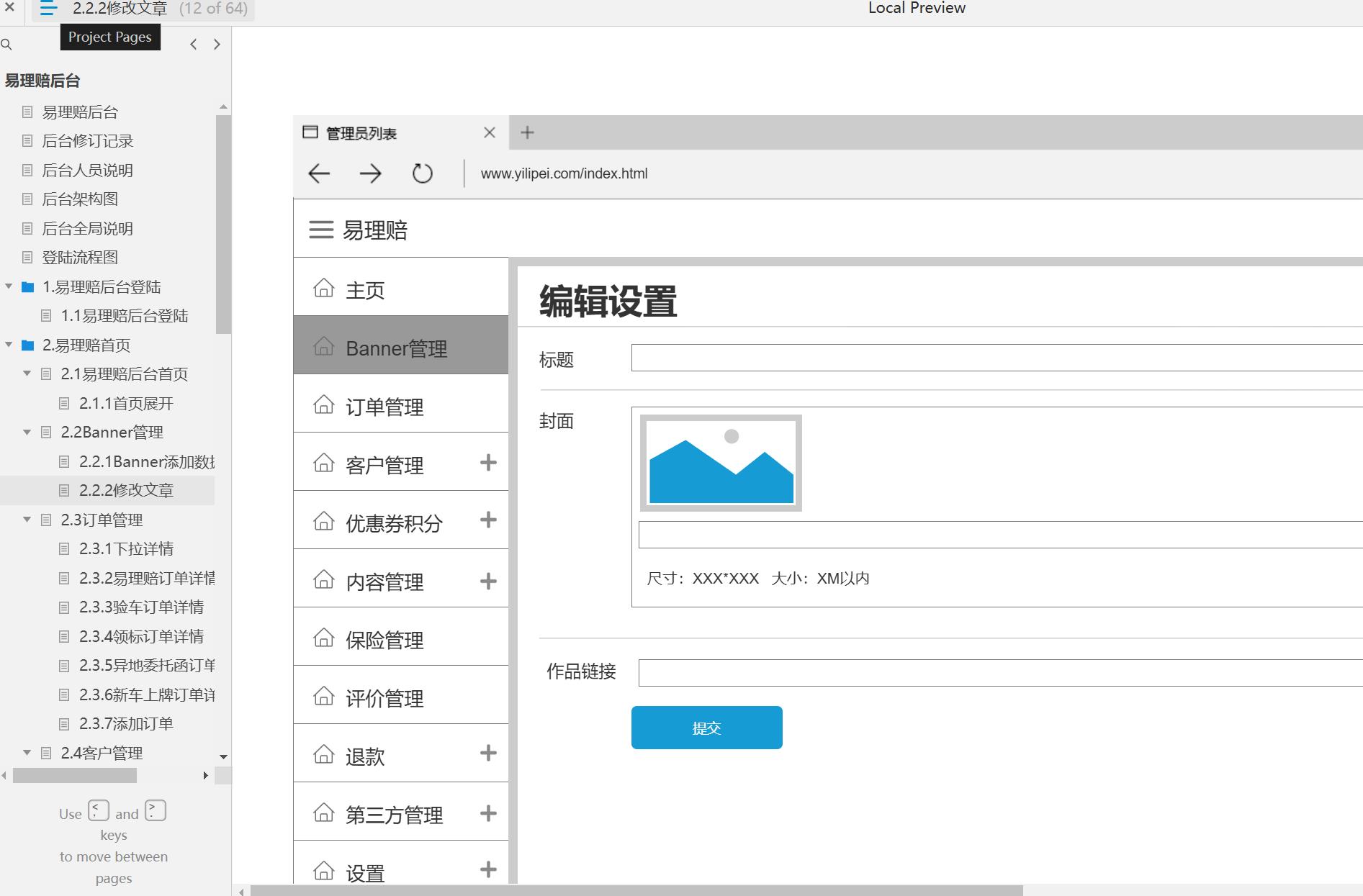The height and width of the screenshot is (896, 1363).
Task: Open 后台全局说明 page
Action: pos(87,229)
